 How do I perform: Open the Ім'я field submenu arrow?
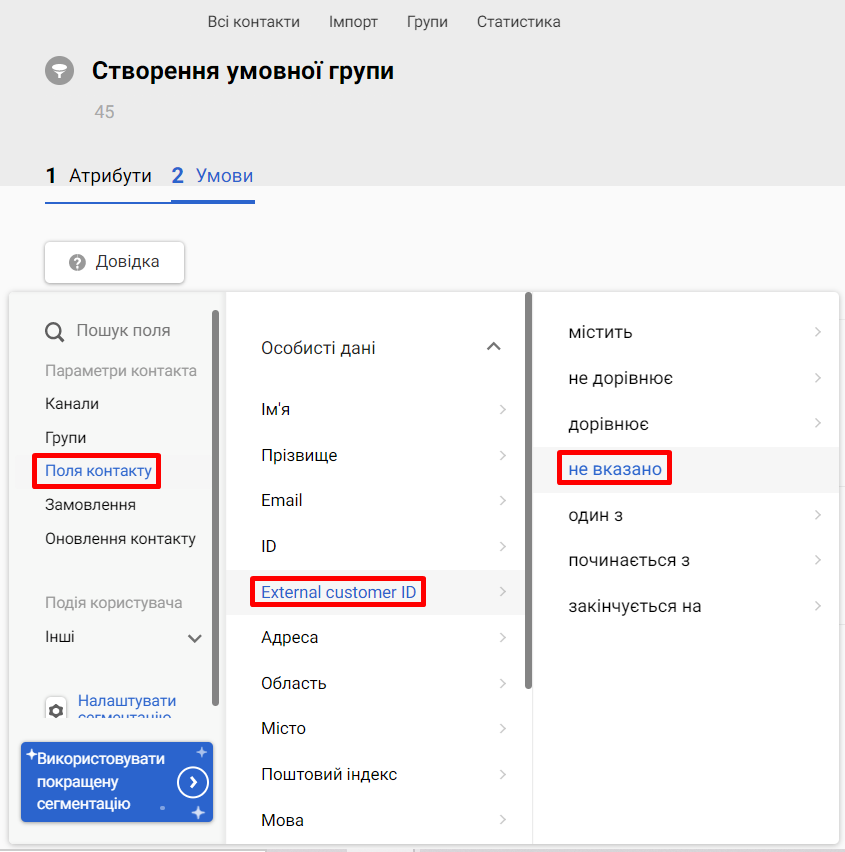[x=502, y=409]
